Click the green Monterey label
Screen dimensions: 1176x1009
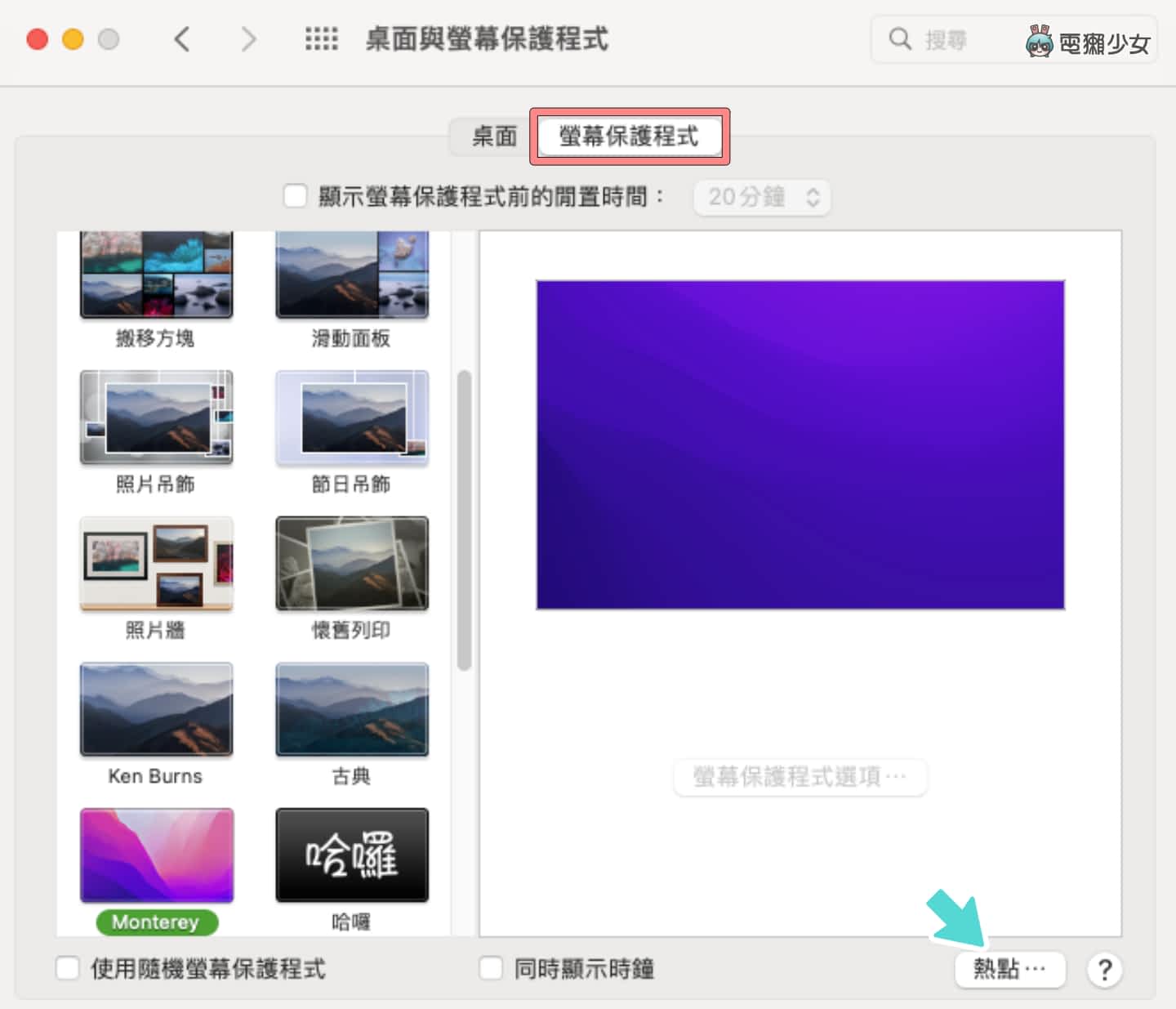[156, 922]
